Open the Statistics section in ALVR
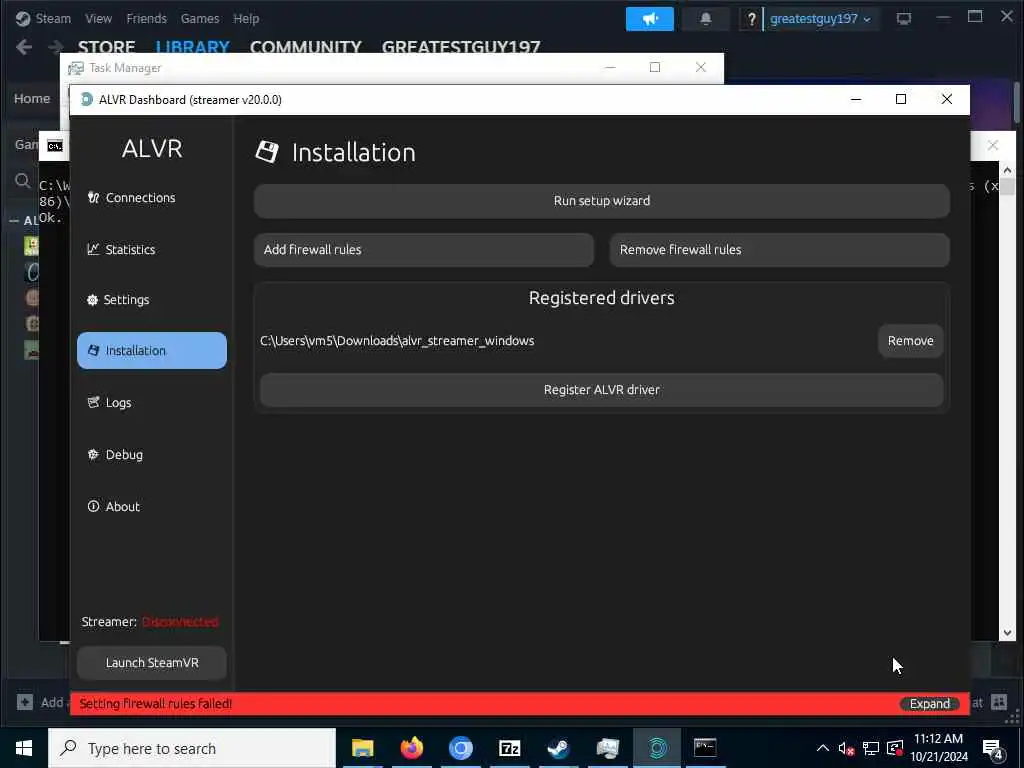 (x=152, y=249)
